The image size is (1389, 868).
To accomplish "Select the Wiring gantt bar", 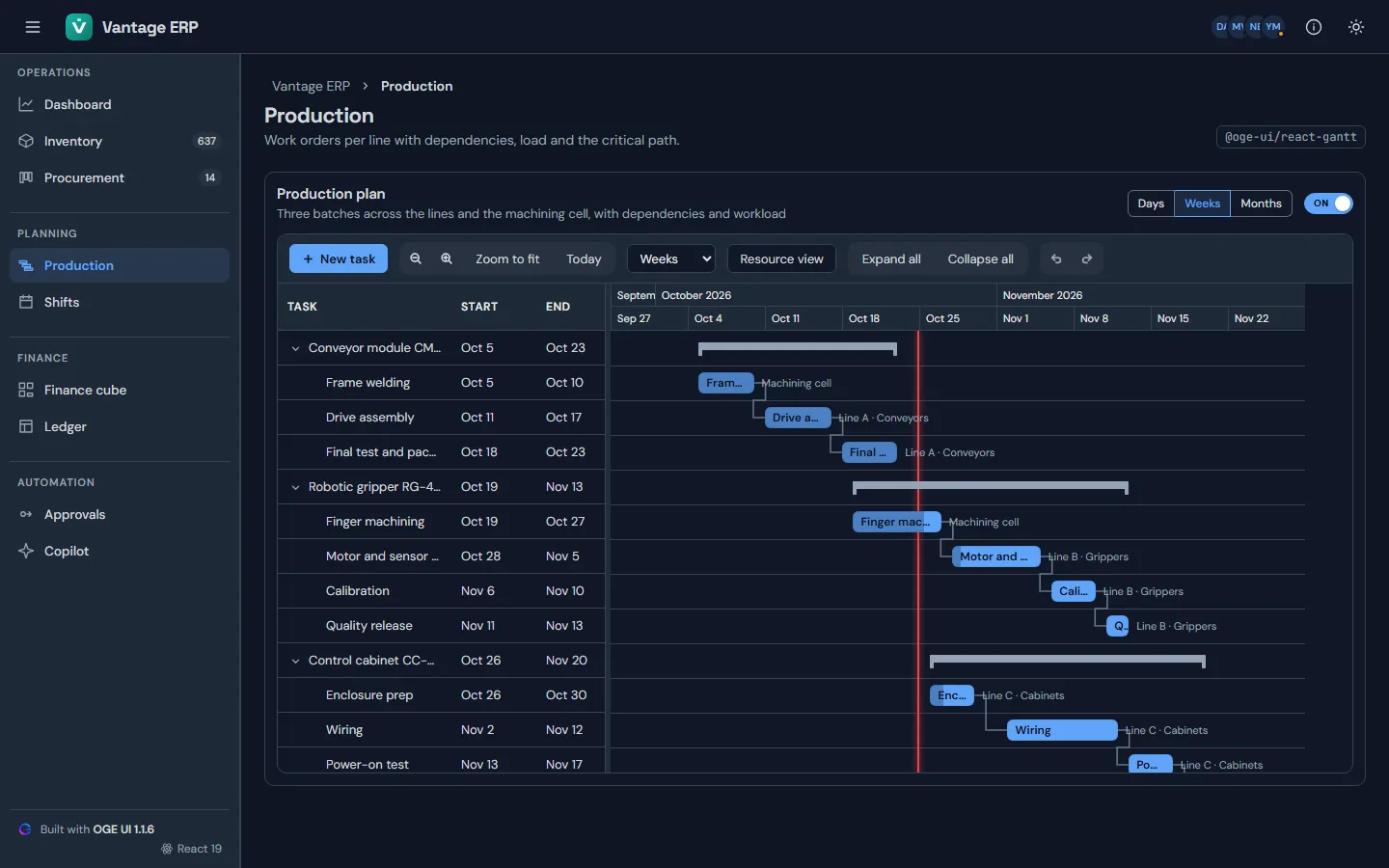I will 1062,730.
